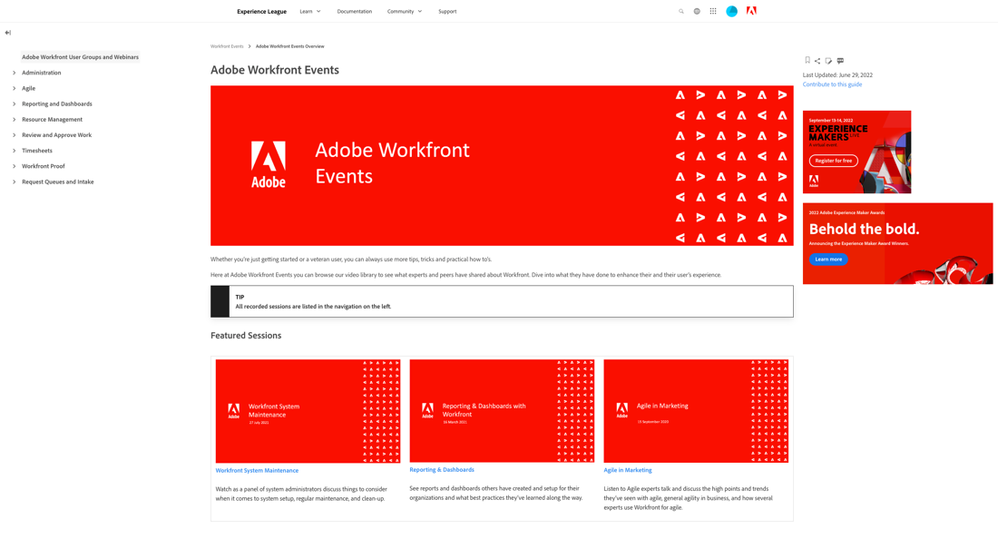The width and height of the screenshot is (998, 539).
Task: Open the Support menu item
Action: pos(447,12)
